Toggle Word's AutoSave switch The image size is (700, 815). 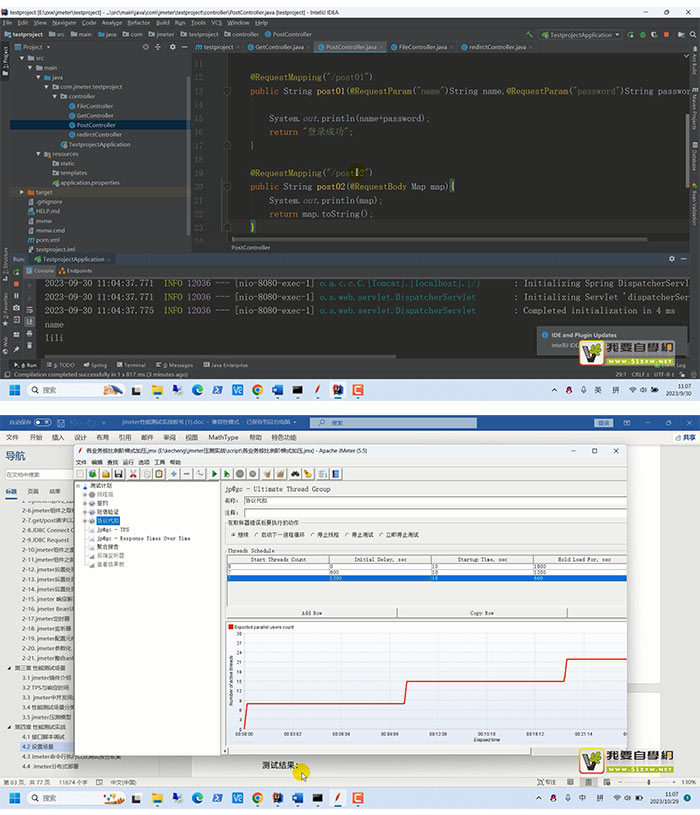43,422
